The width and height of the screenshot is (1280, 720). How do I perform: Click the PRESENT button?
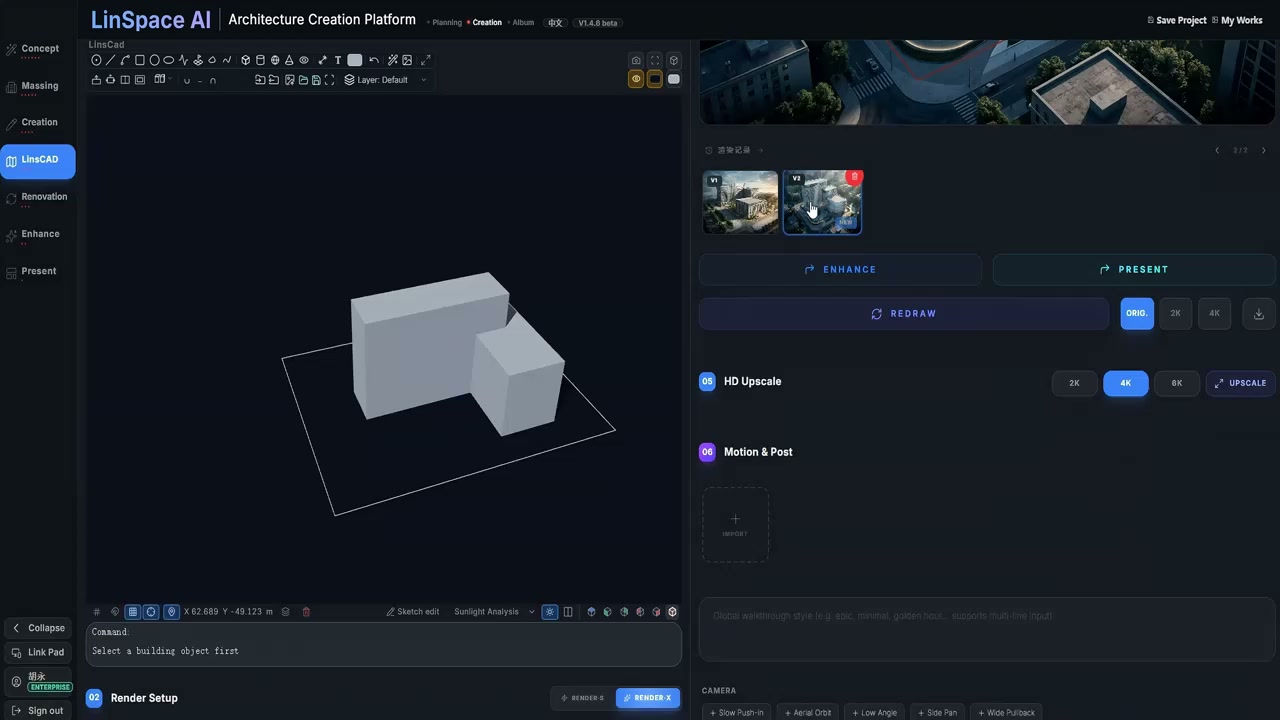pos(1134,270)
